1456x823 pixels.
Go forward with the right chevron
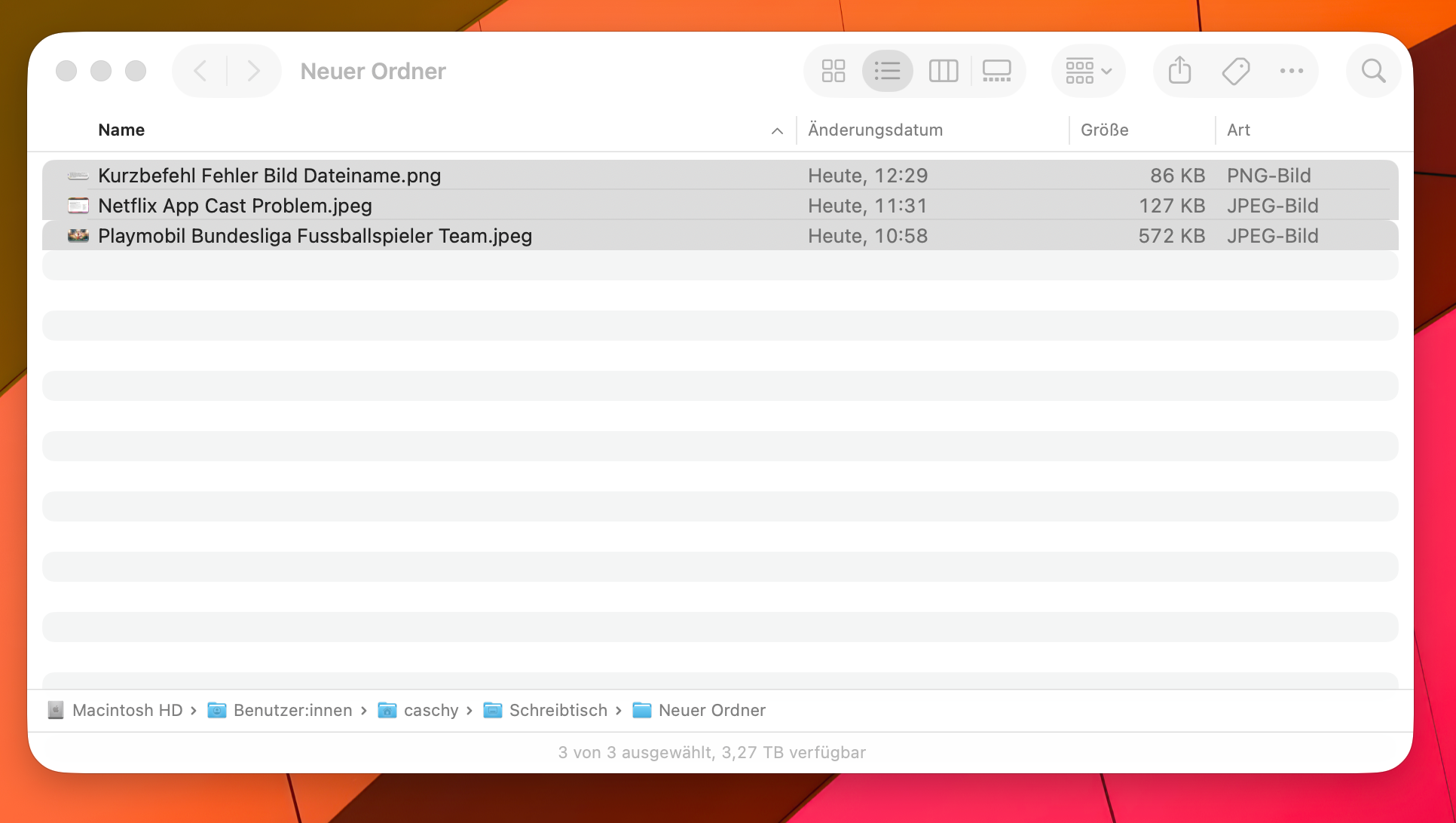tap(253, 71)
